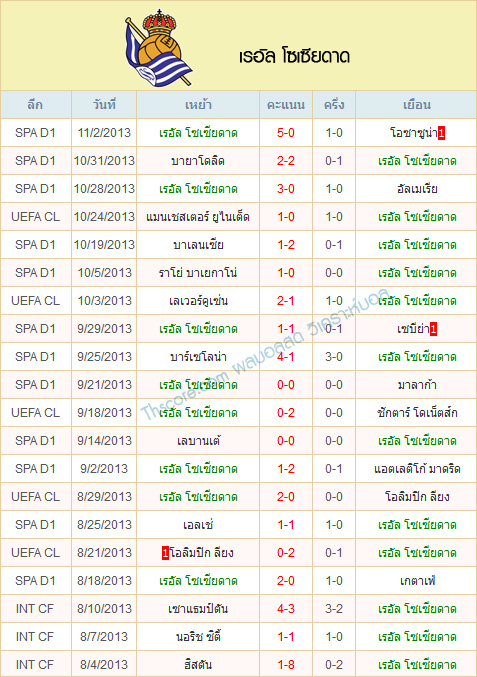The height and width of the screenshot is (677, 477).
Task: Select the เยือน column header
Action: pos(417,105)
